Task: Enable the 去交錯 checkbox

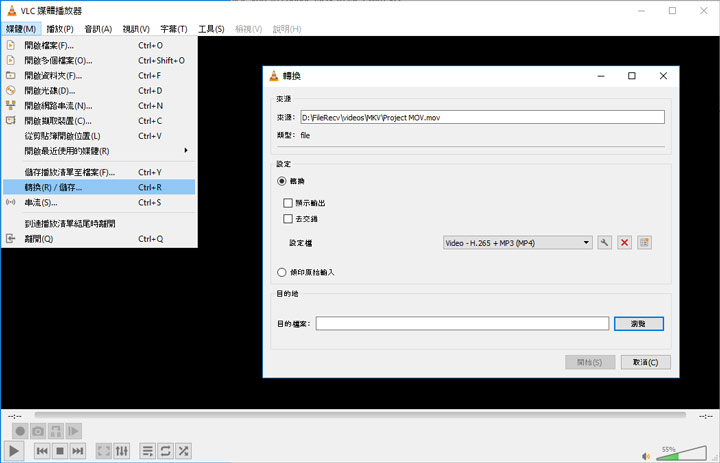Action: tap(288, 219)
